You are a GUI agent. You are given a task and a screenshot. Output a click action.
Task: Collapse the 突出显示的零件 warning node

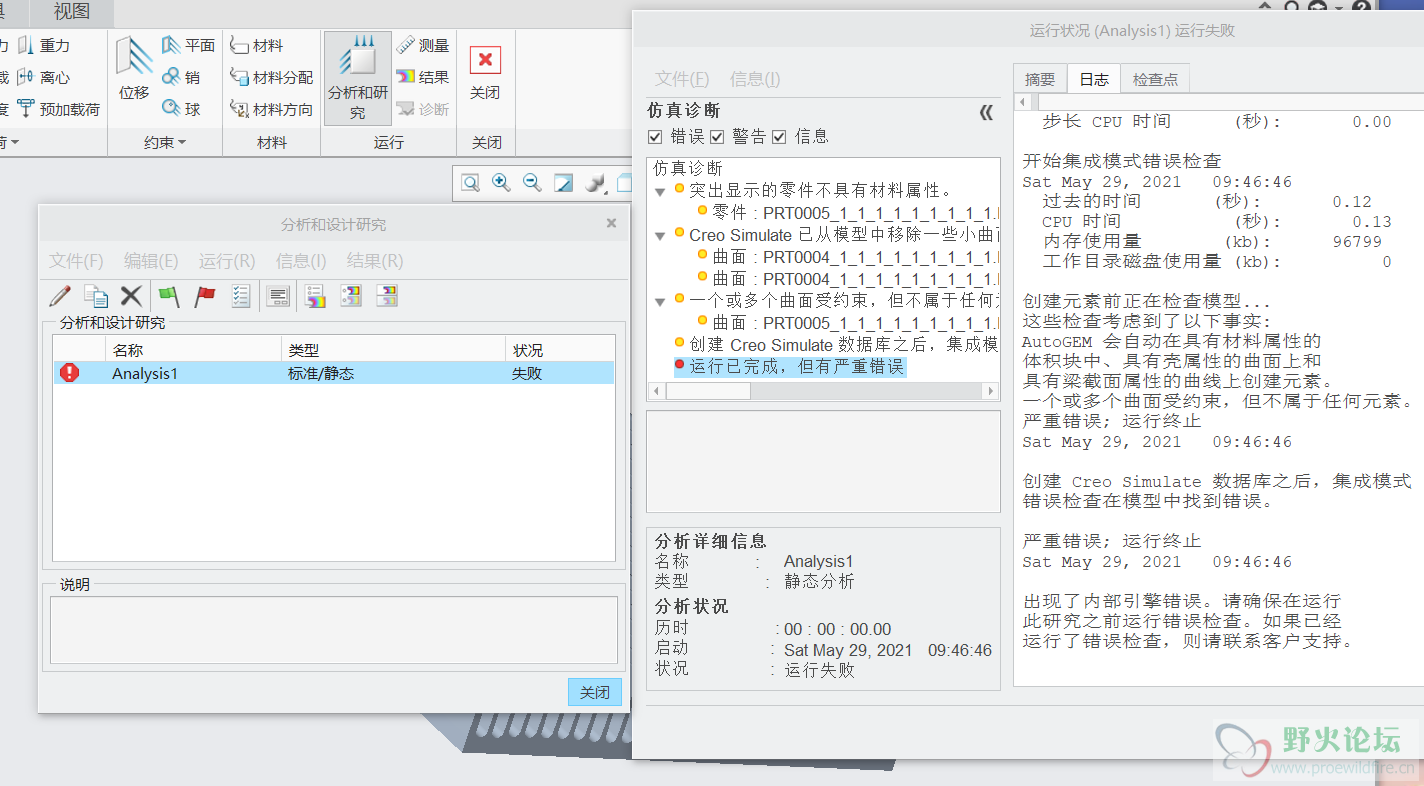click(x=660, y=191)
